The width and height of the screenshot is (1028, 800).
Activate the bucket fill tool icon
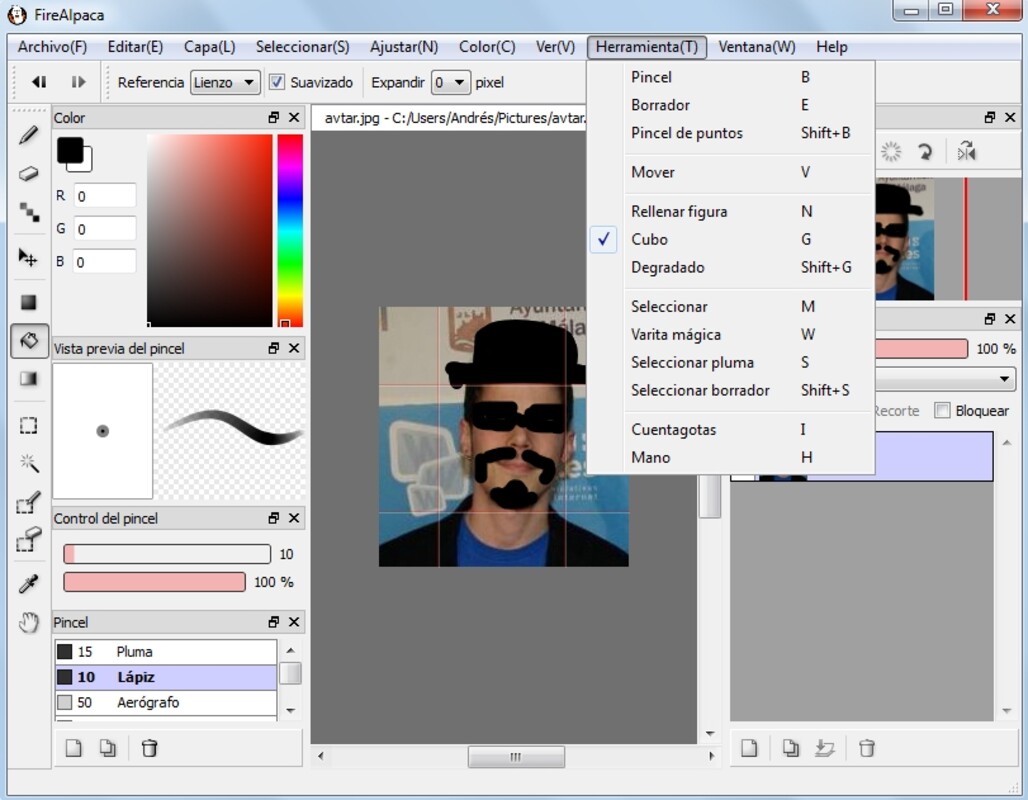click(x=29, y=340)
